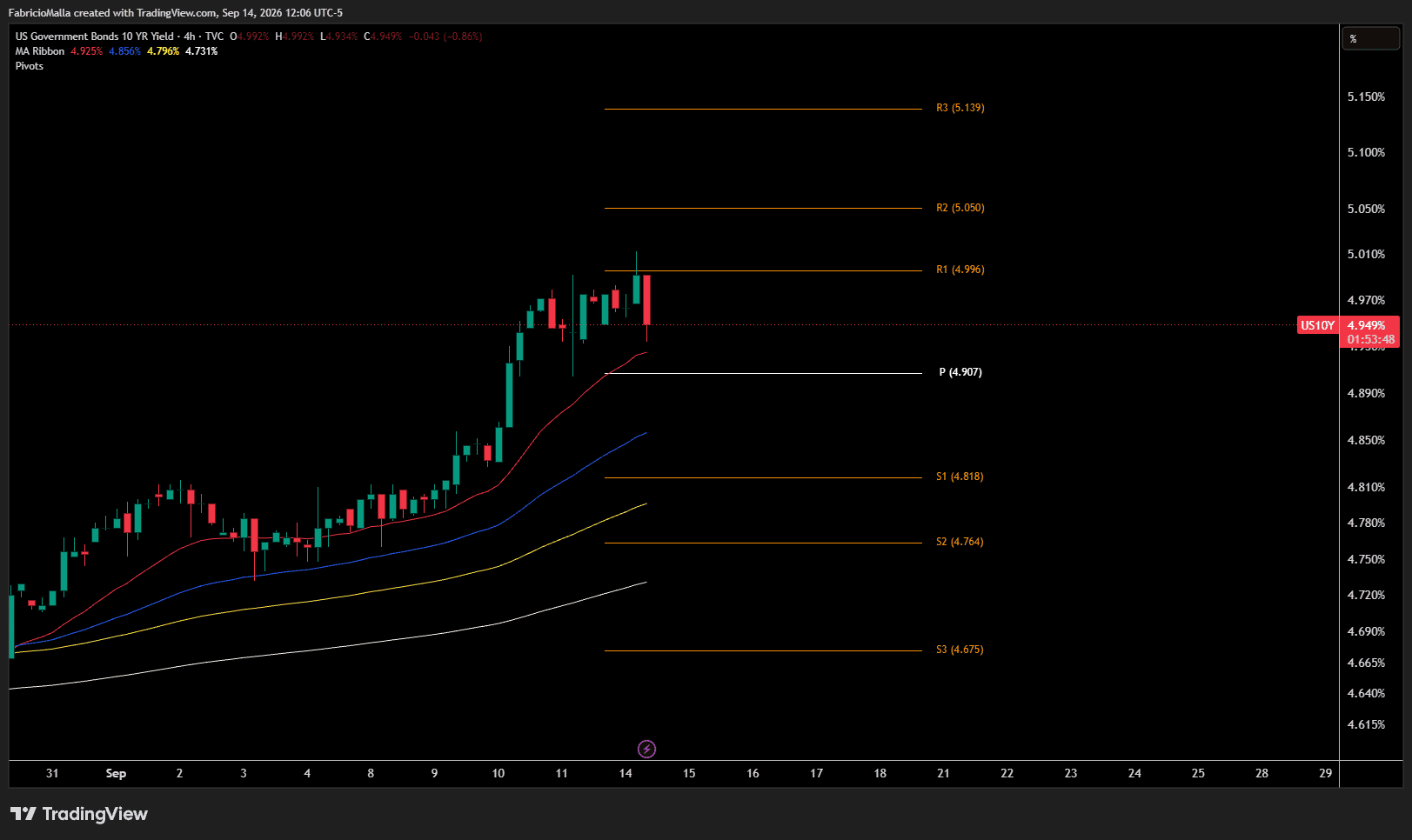
Task: Select the Pivots indicator legend
Action: coord(30,66)
